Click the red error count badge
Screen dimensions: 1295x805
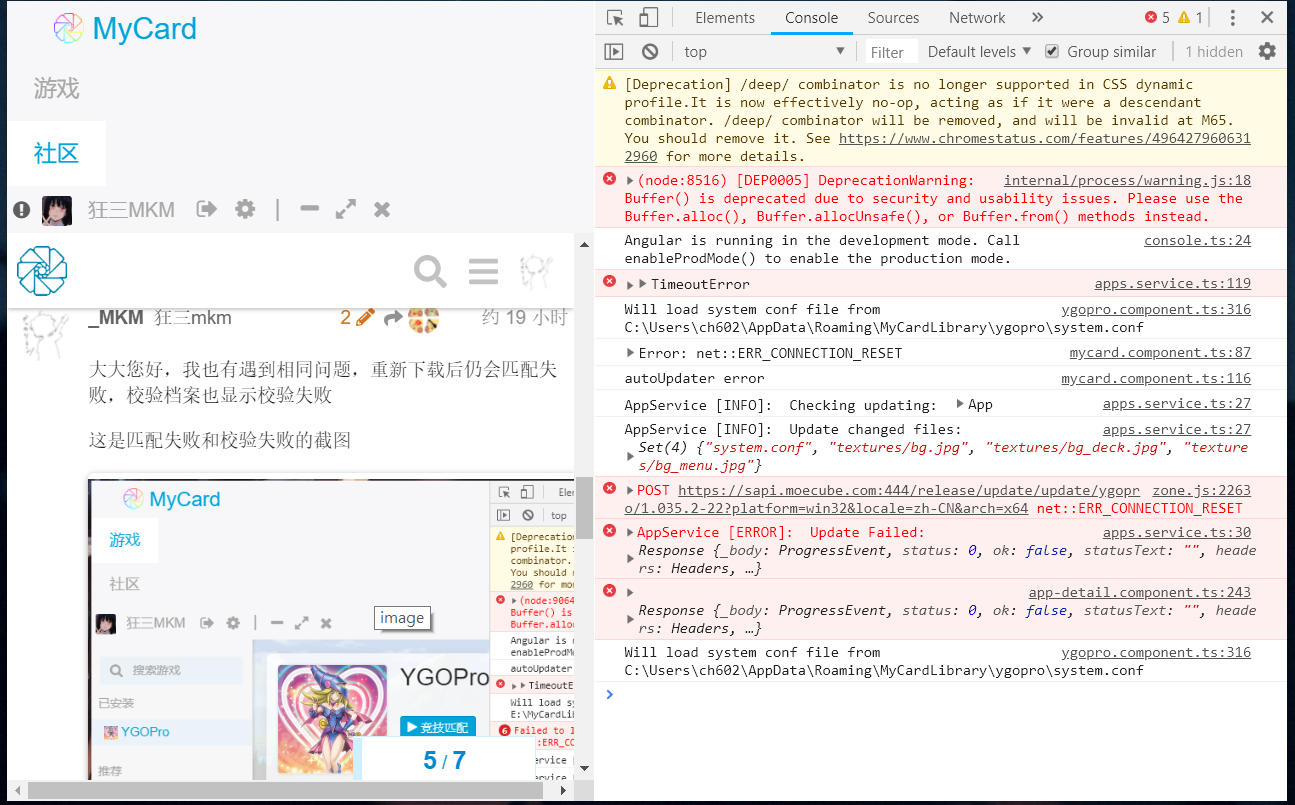pyautogui.click(x=1158, y=18)
